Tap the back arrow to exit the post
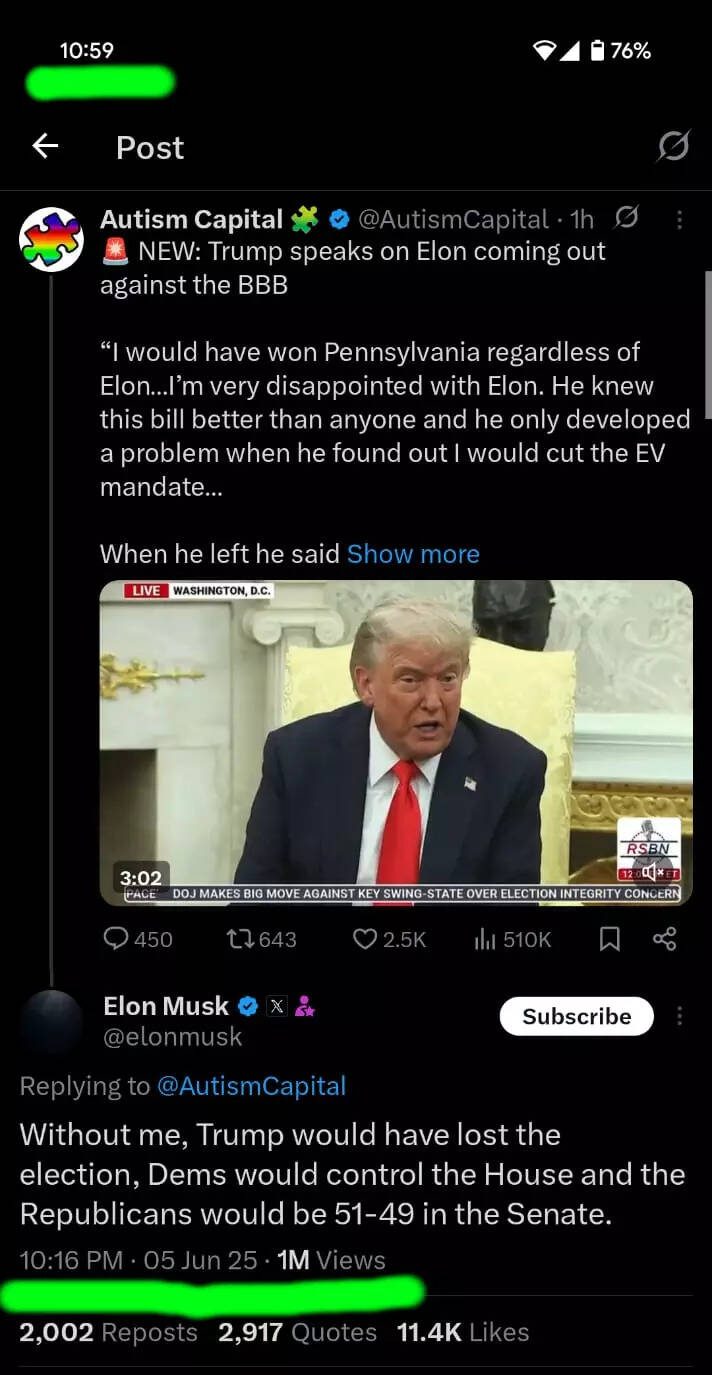 click(x=45, y=147)
